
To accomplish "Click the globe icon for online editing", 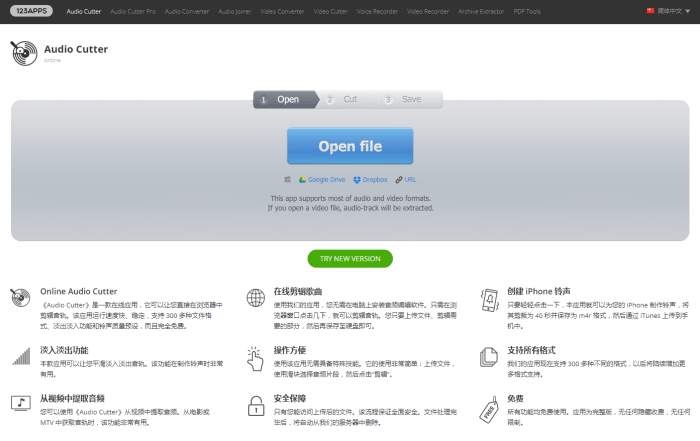I will pos(256,298).
